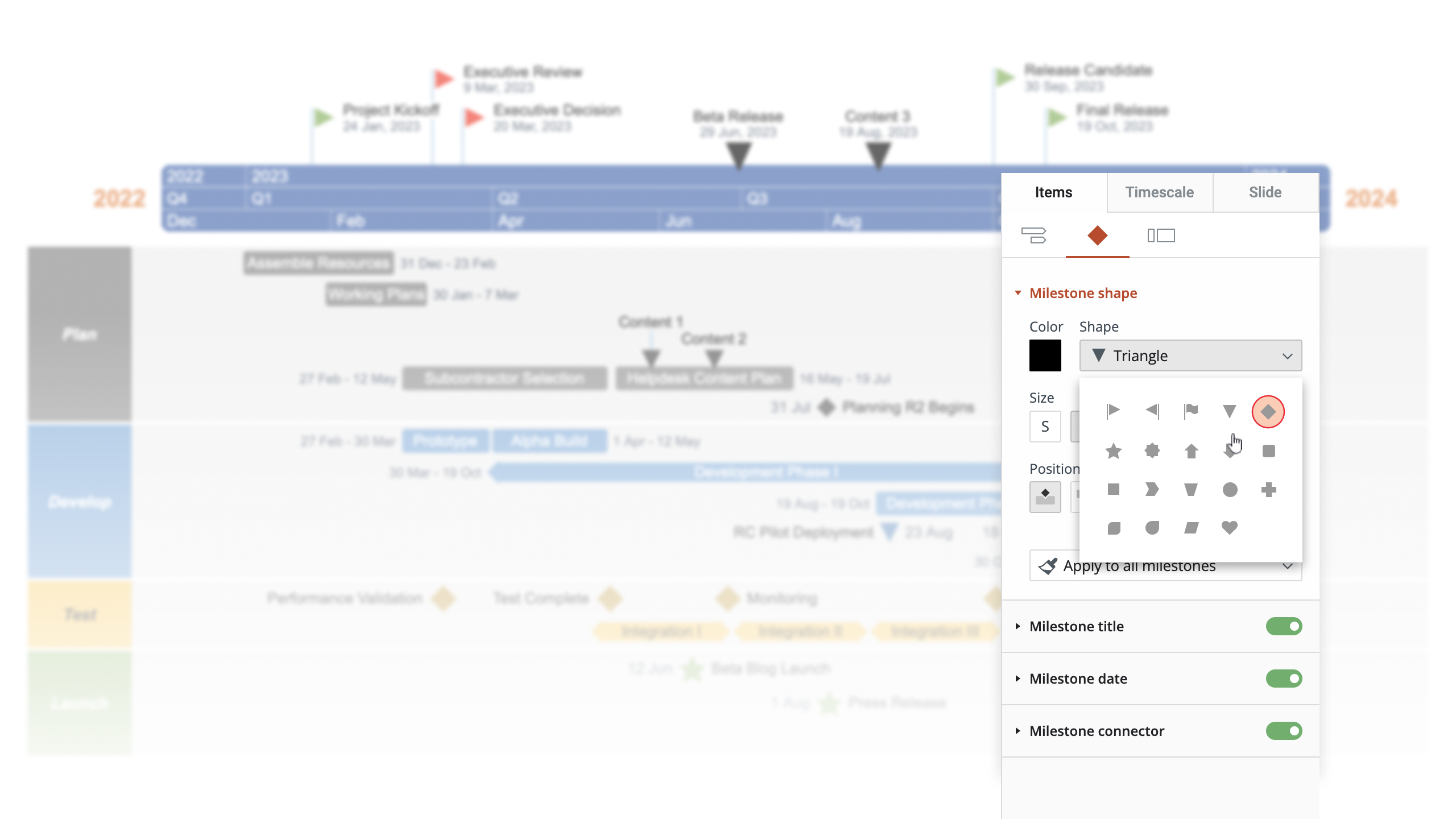Toggle Milestone date visibility on

coord(1284,678)
